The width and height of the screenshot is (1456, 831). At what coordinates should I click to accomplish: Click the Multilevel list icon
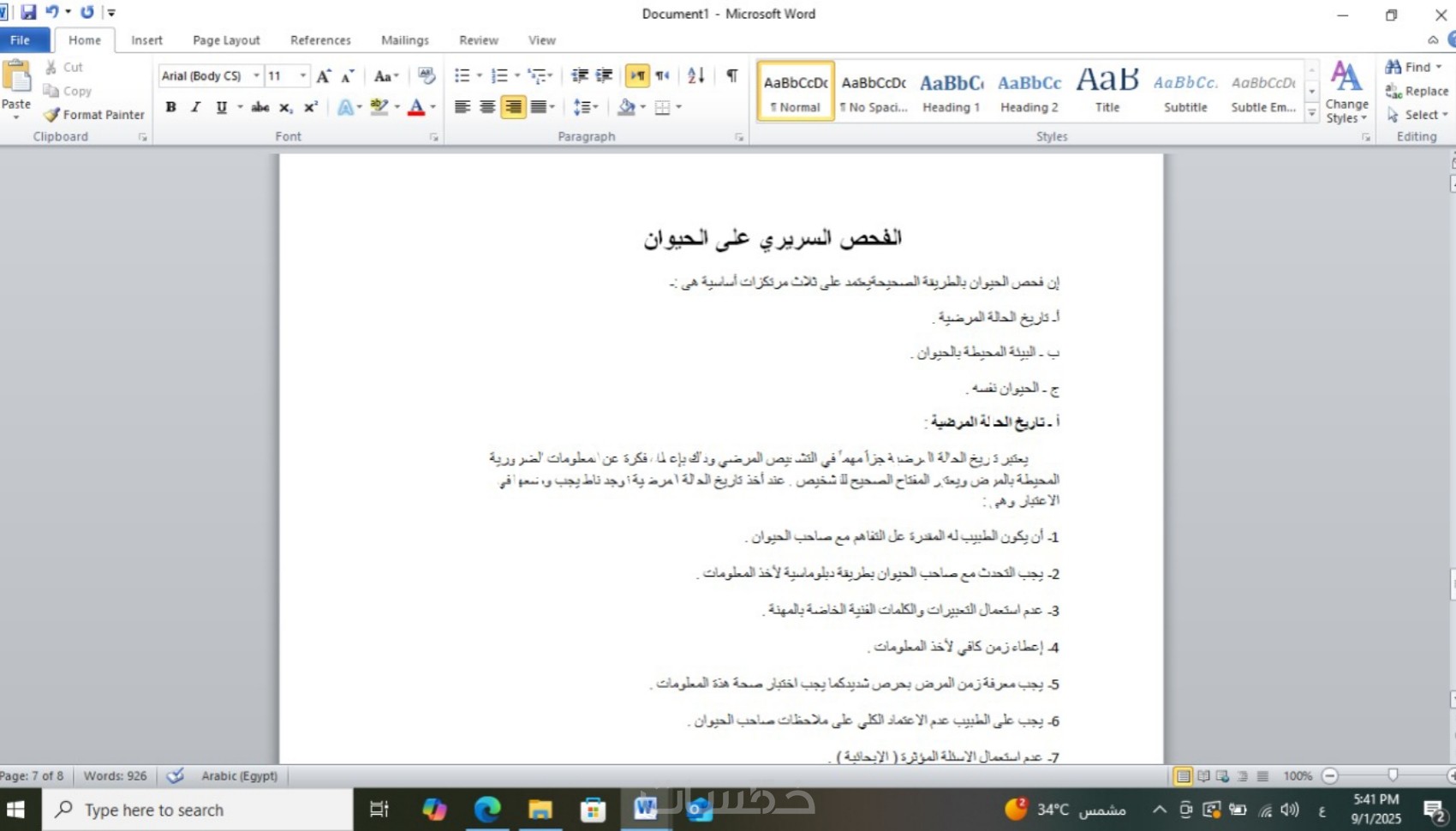pyautogui.click(x=537, y=75)
